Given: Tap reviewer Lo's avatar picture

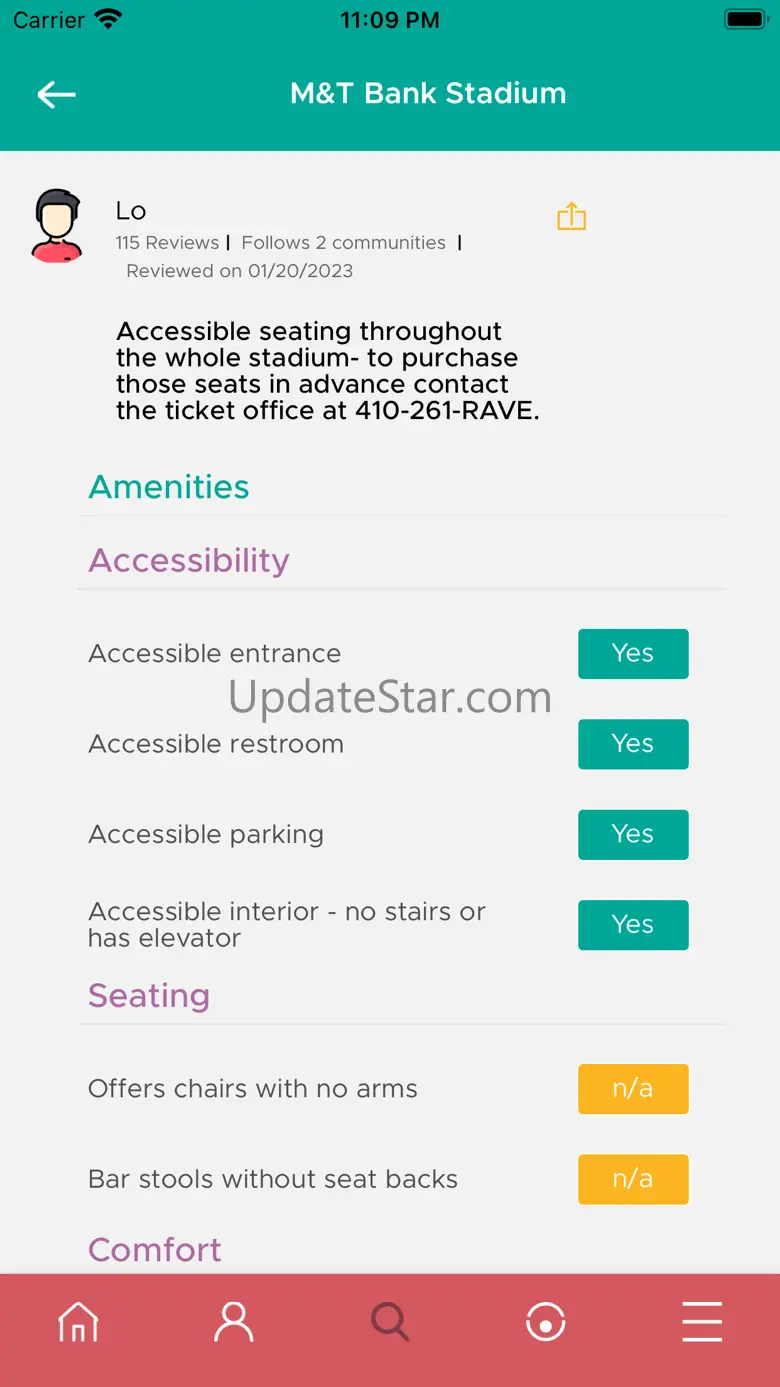Looking at the screenshot, I should [57, 226].
